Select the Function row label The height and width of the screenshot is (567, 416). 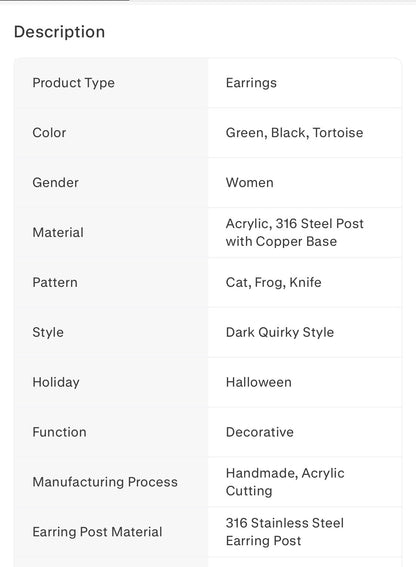(59, 432)
